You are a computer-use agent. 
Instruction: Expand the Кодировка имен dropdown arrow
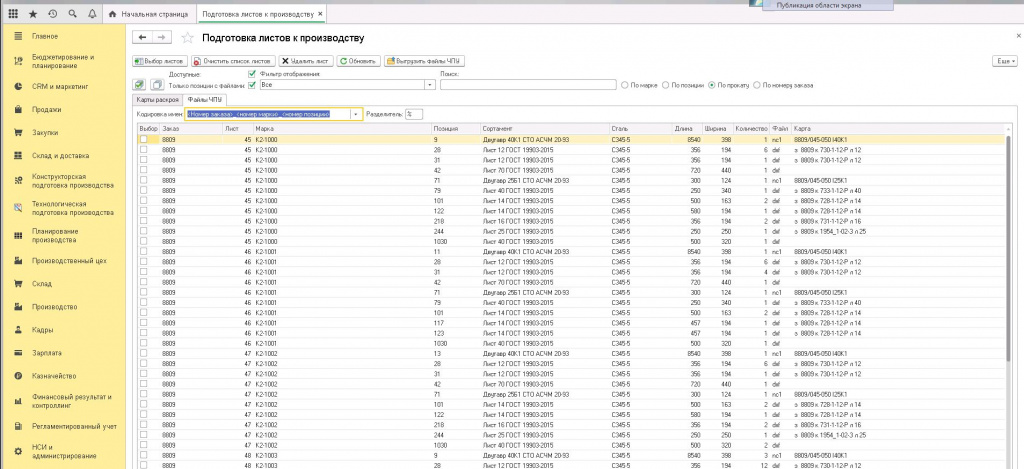coord(356,114)
